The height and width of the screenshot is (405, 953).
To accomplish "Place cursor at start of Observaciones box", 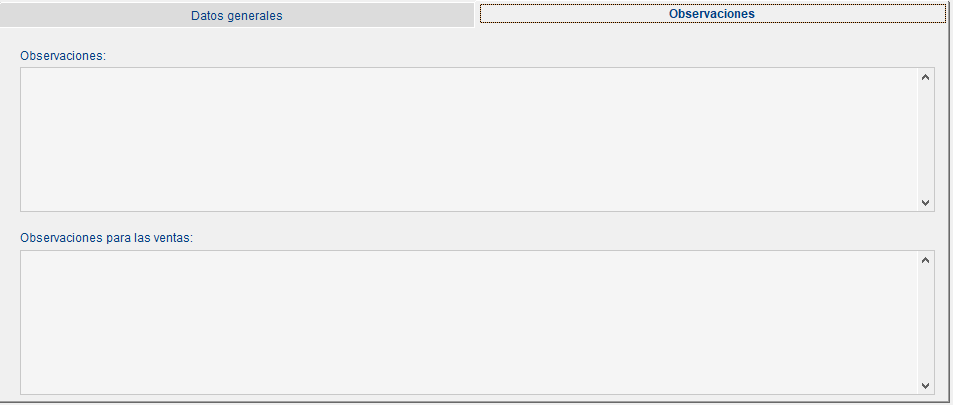I will 26,75.
